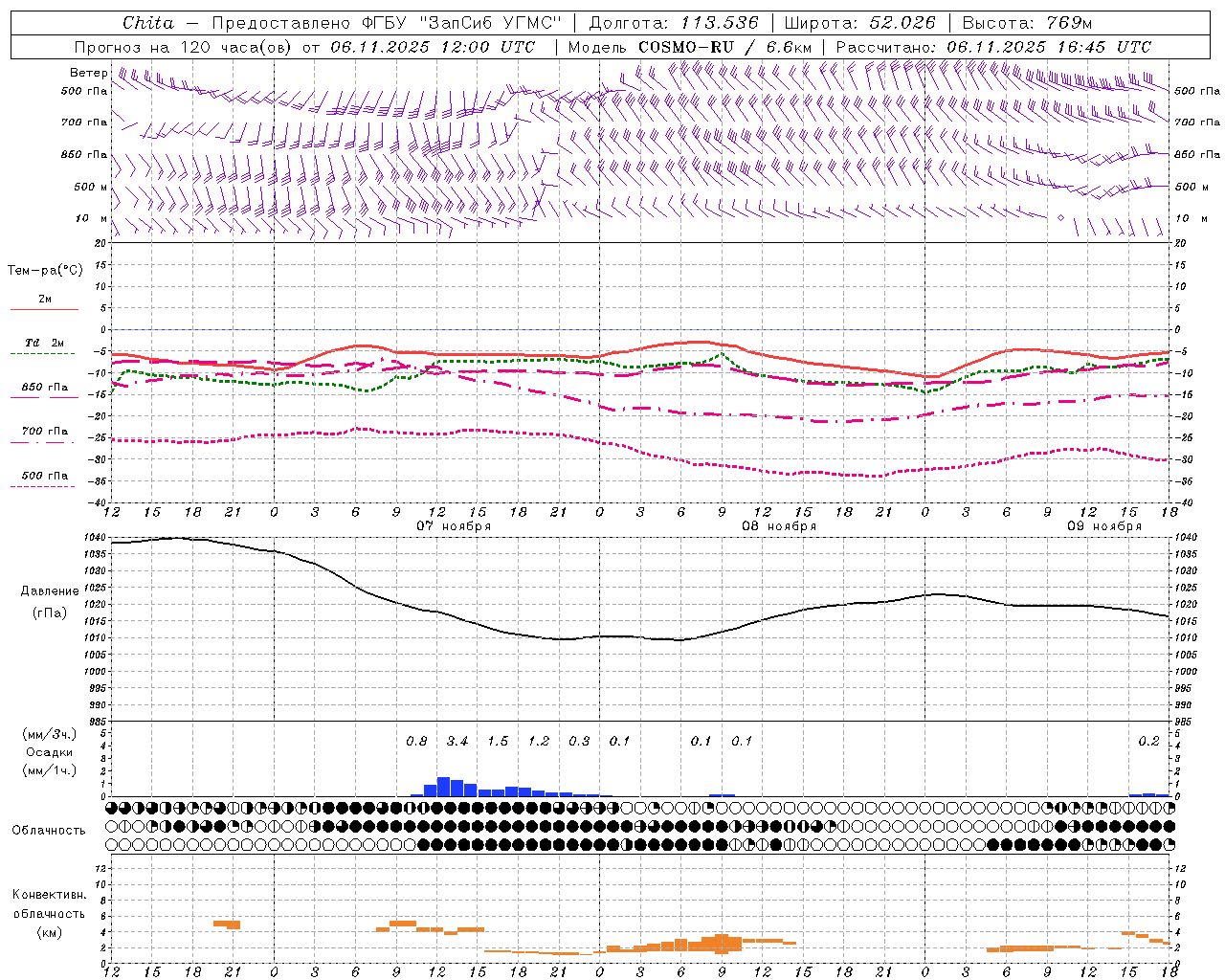This screenshot has height=980, width=1225.
Task: Click the "Высота: 769м" header field
Action: pyautogui.click(x=1027, y=23)
